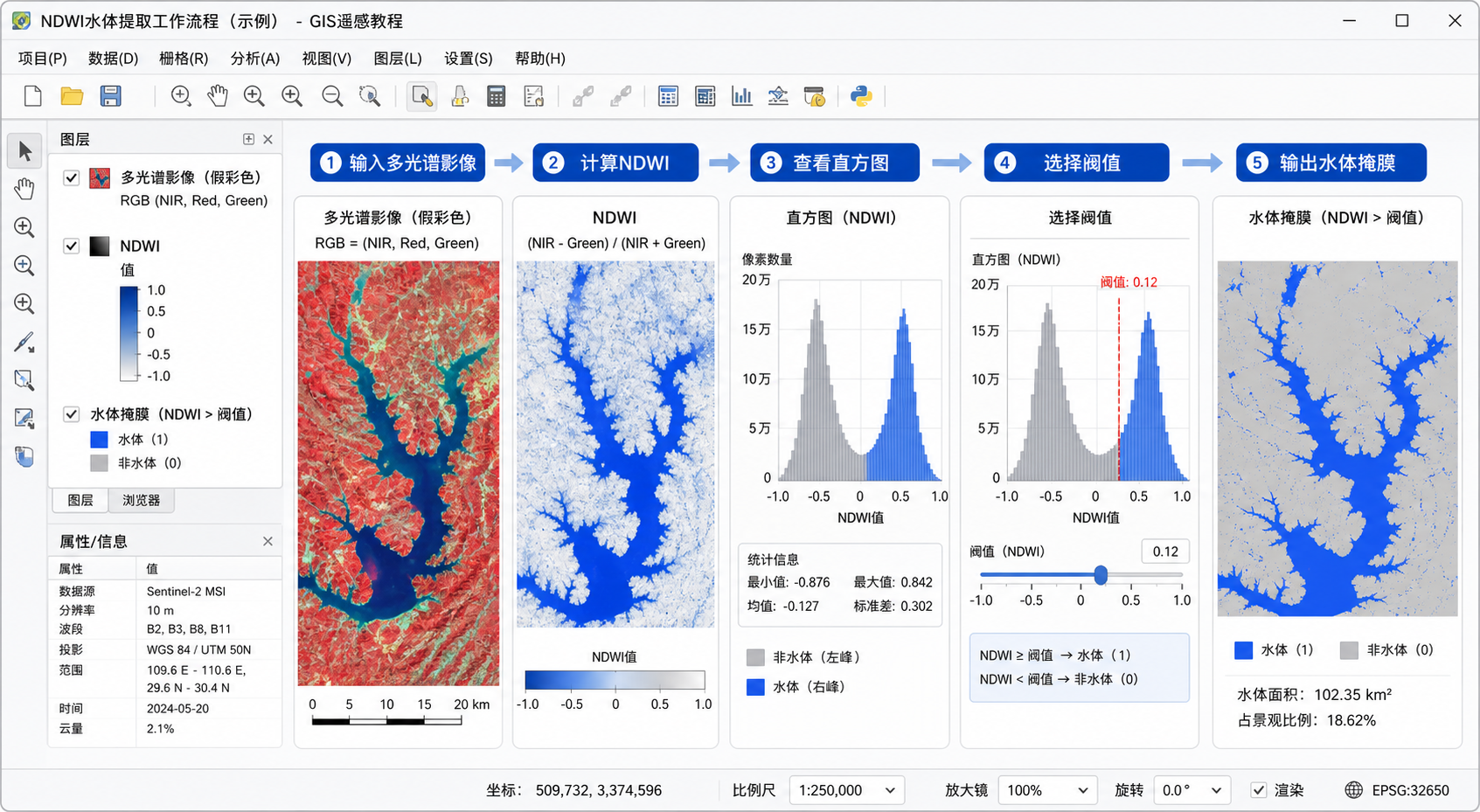Screen dimensions: 1480x812
Task: Select the top toolbar hand pan tool
Action: pos(218,96)
